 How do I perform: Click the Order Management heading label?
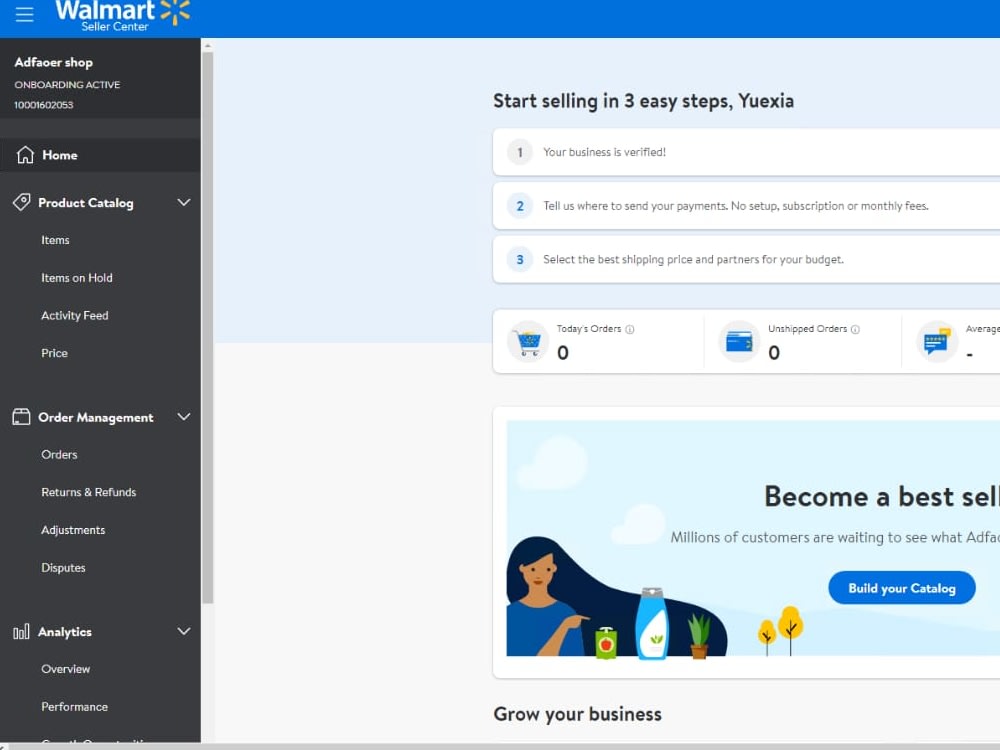(x=96, y=417)
